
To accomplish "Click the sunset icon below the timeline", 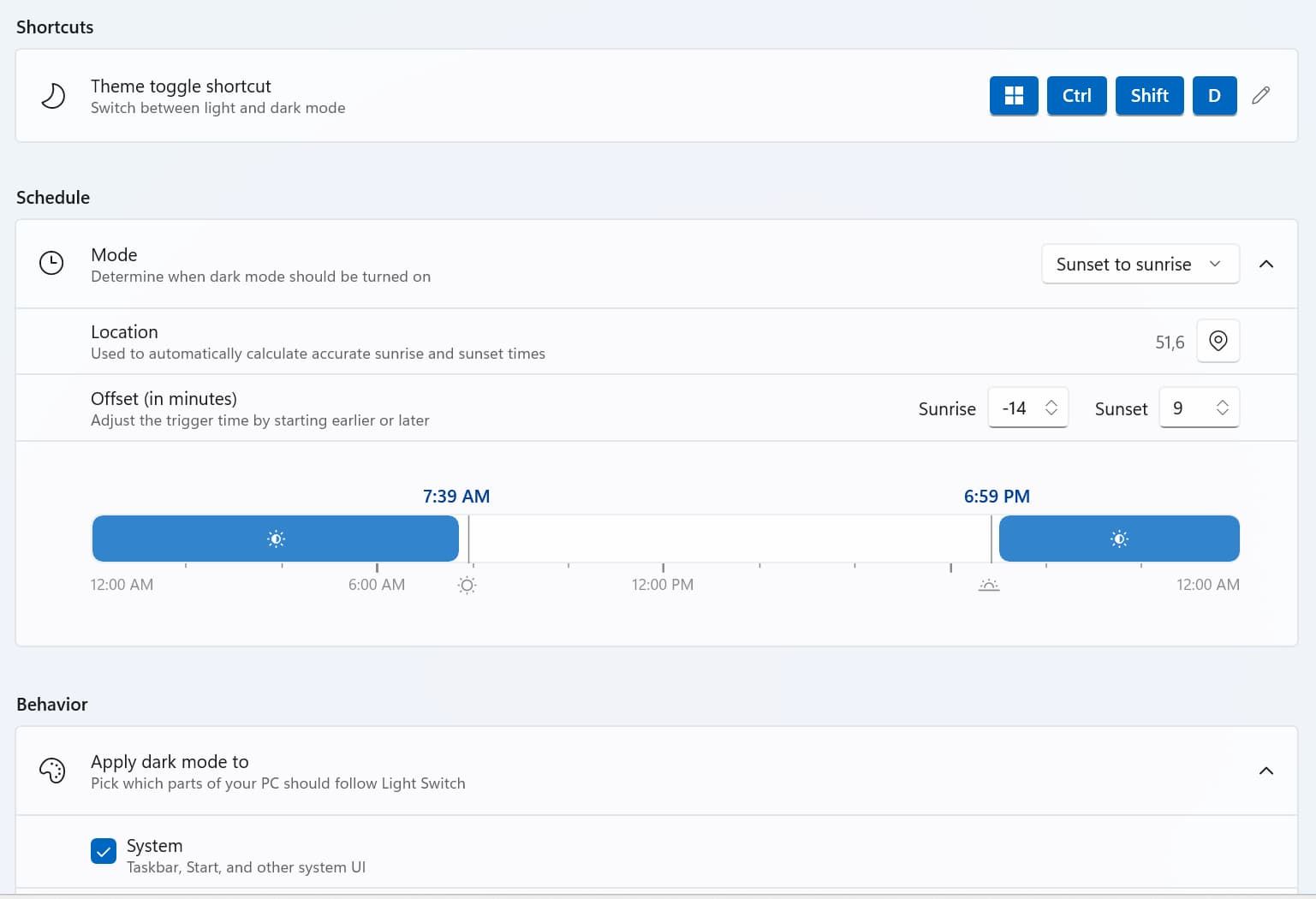I will [x=989, y=585].
